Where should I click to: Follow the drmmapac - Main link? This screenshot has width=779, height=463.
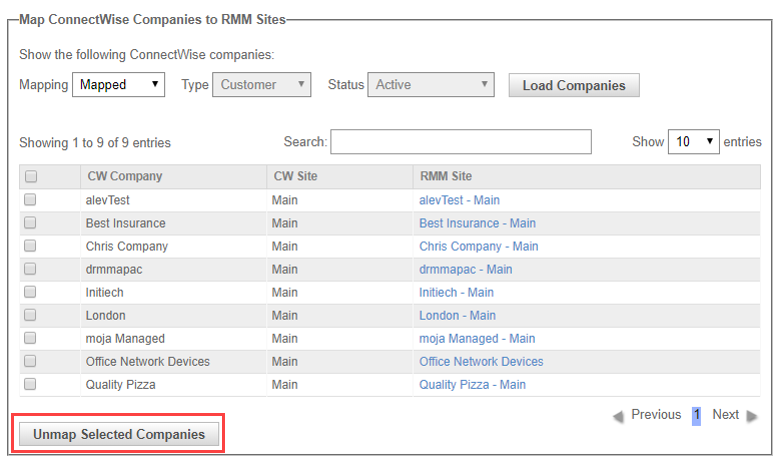pyautogui.click(x=466, y=269)
